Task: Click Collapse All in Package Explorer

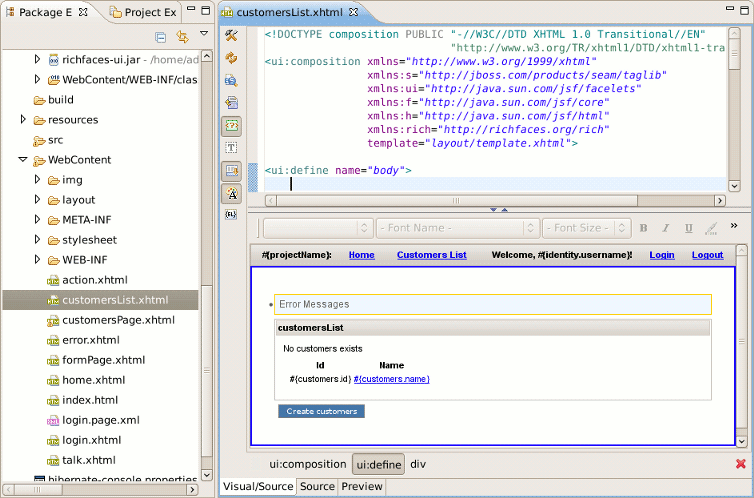Action: click(161, 37)
